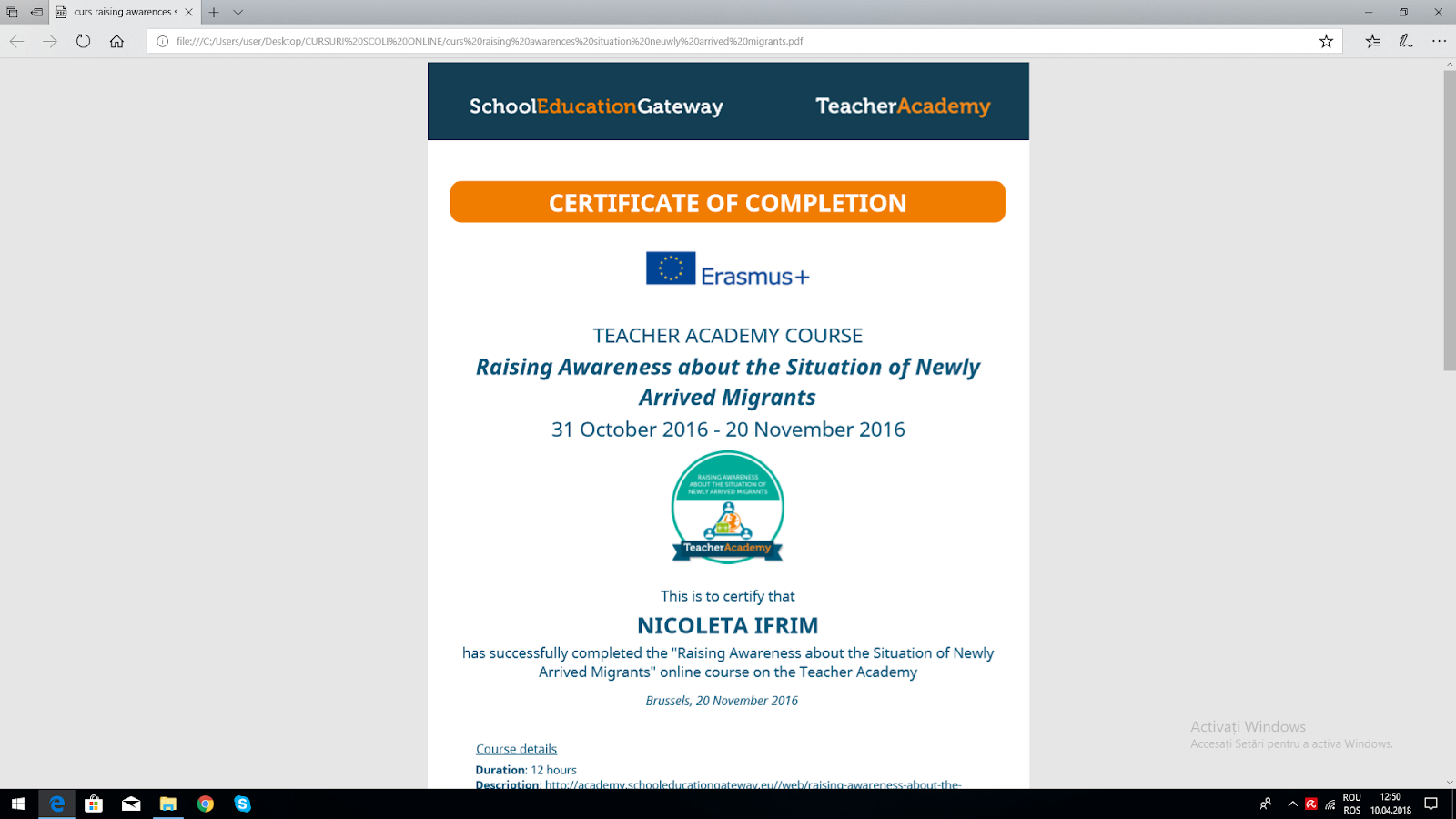Launch Google Chrome from the taskbar
The image size is (1456, 819).
click(206, 804)
